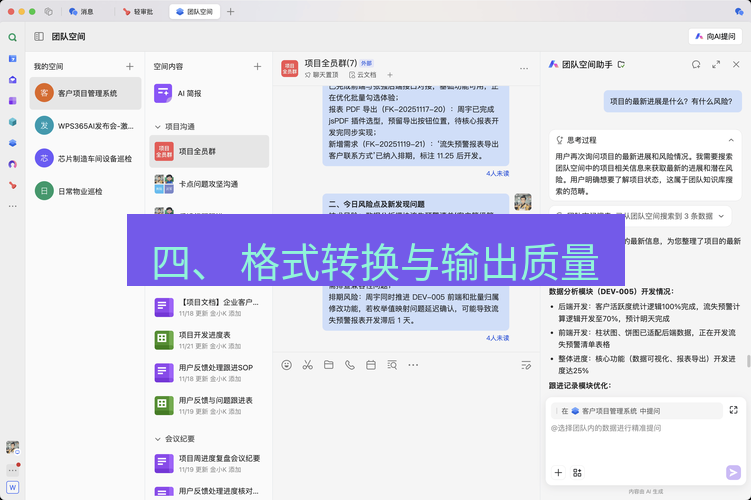Viewport: 751px width, 500px height.
Task: Click 聊天置顶 in chat header
Action: (321, 75)
